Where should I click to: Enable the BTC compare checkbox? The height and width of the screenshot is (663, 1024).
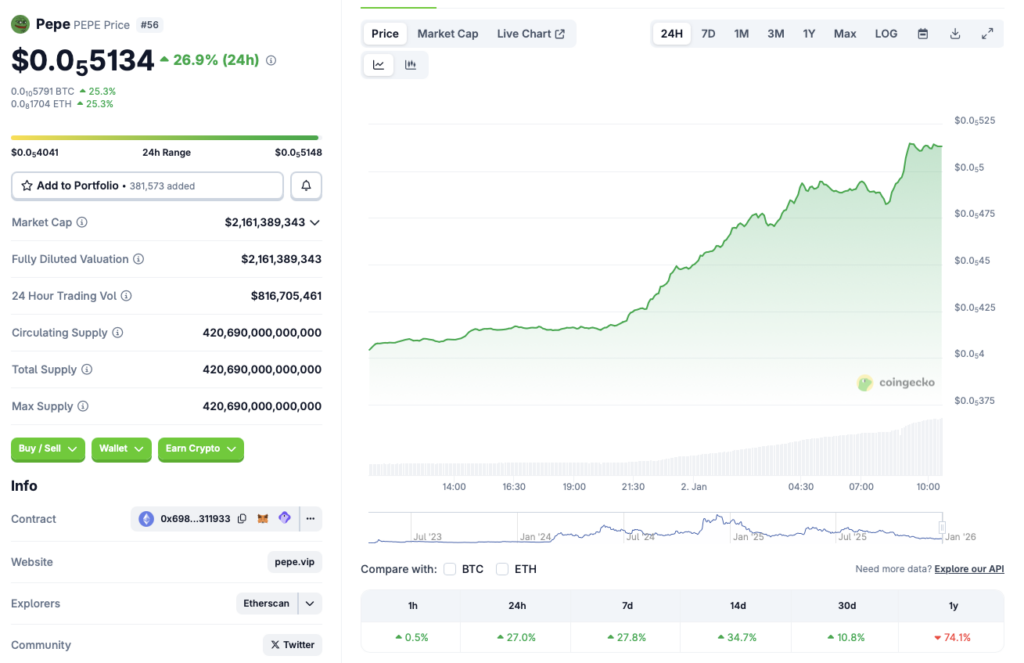point(450,569)
